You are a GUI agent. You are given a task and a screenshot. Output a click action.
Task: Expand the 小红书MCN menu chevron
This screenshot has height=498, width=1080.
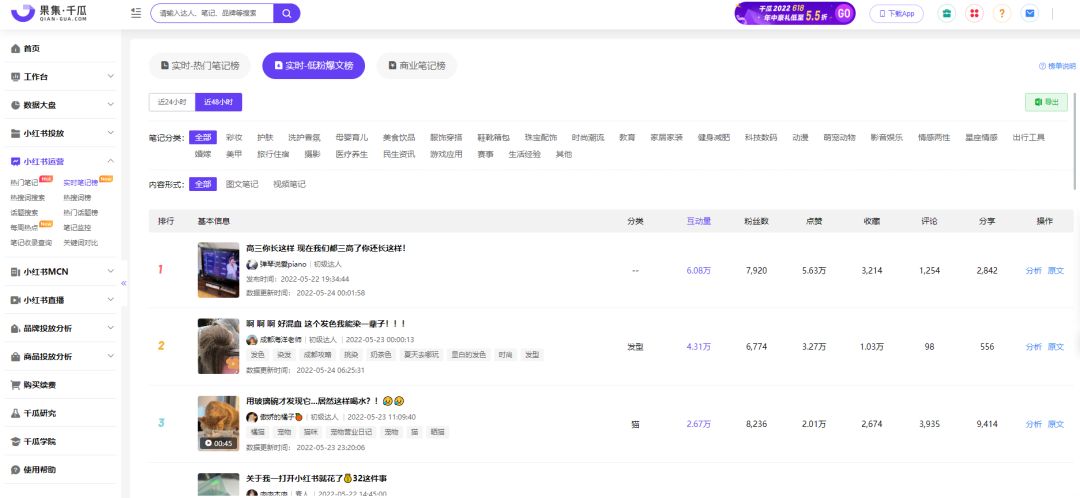pyautogui.click(x=110, y=272)
